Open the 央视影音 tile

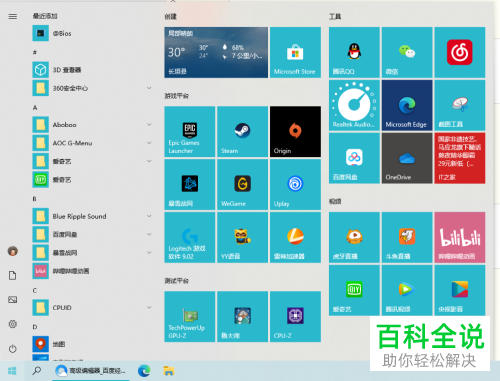pos(460,290)
